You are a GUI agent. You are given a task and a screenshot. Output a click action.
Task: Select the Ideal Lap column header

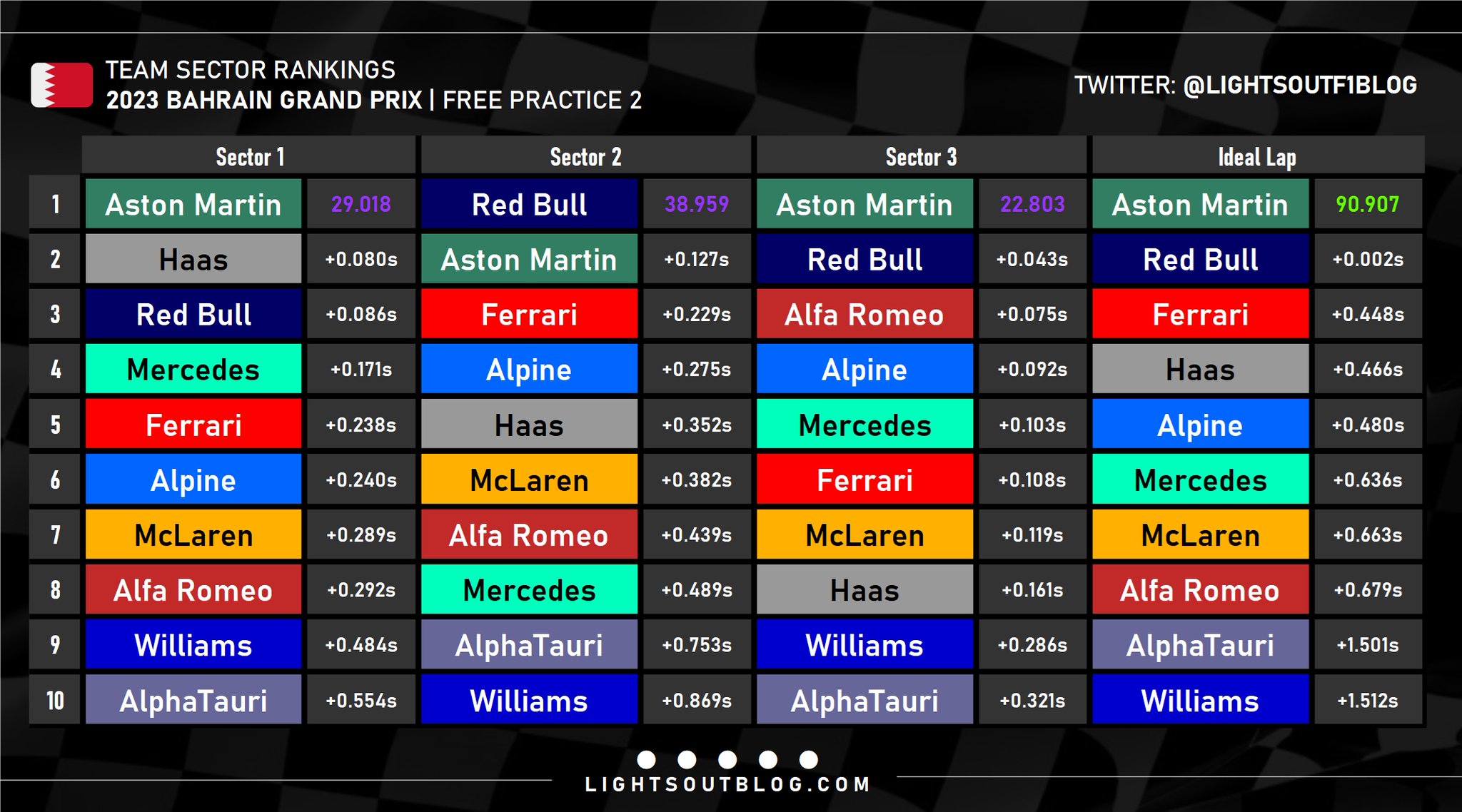pos(1256,156)
